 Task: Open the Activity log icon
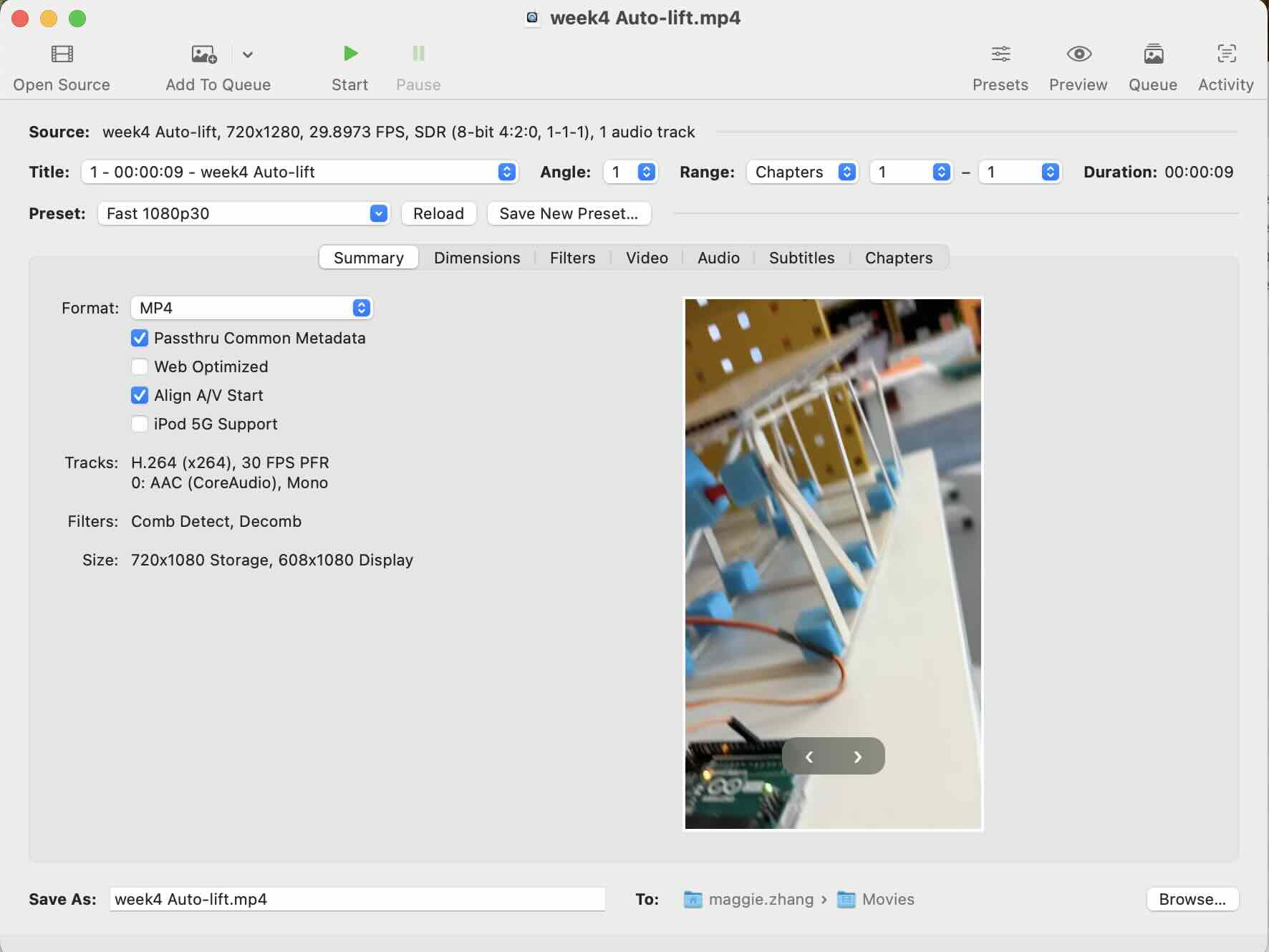tap(1226, 54)
